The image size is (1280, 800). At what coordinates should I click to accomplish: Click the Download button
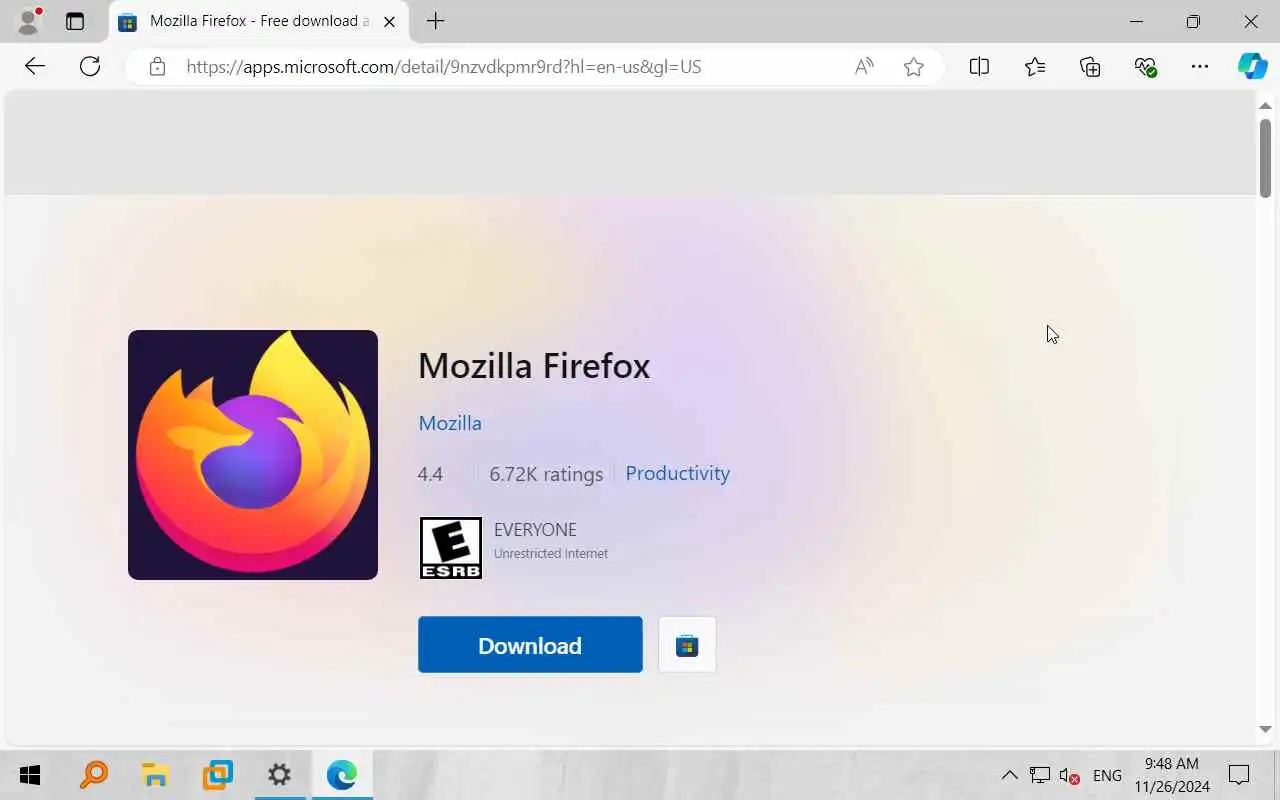pyautogui.click(x=530, y=645)
